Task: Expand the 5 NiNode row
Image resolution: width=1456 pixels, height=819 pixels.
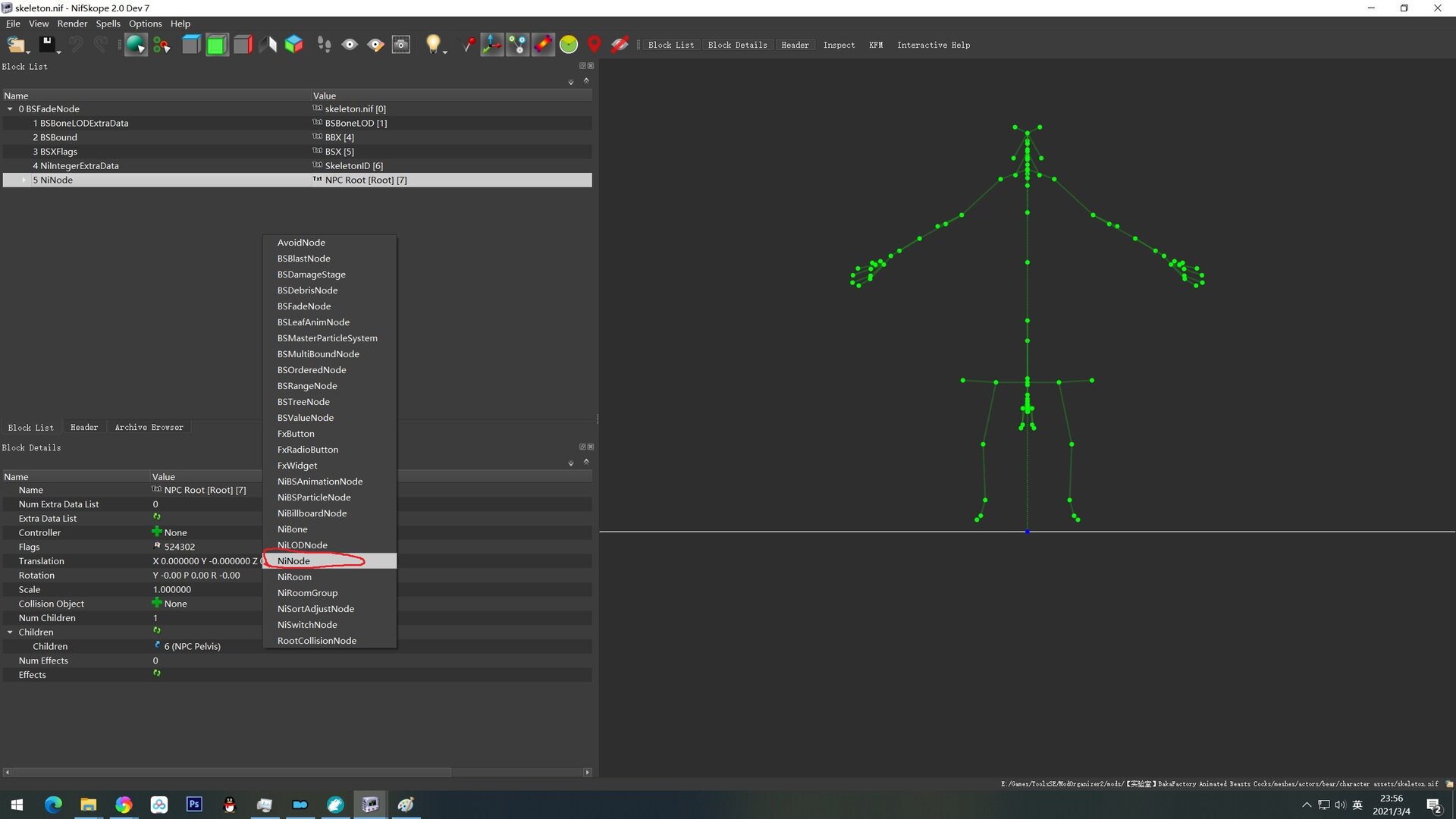Action: [24, 180]
